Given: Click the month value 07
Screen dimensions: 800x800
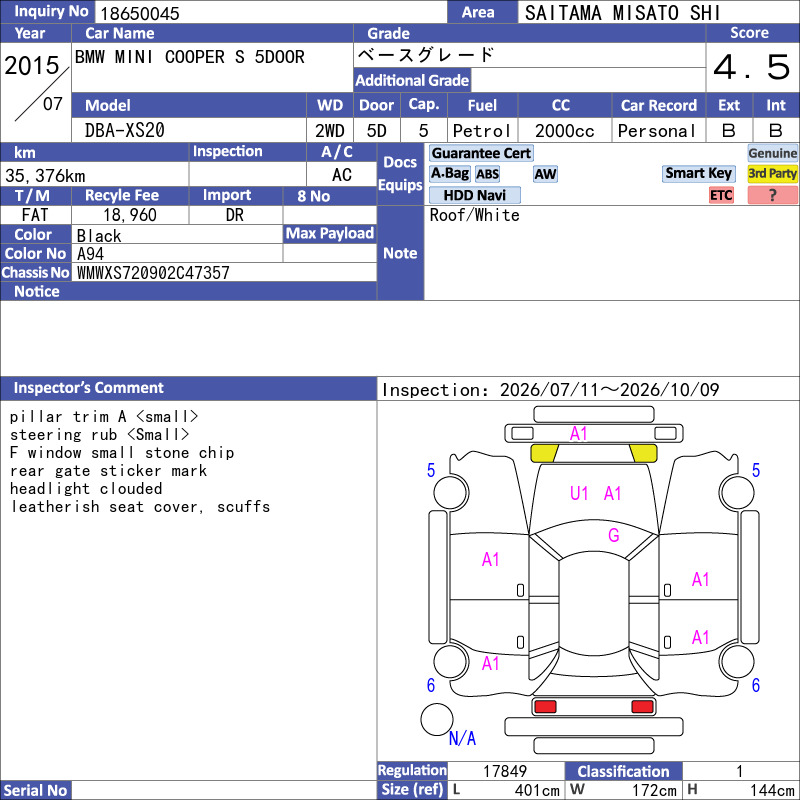Looking at the screenshot, I should (x=53, y=104).
